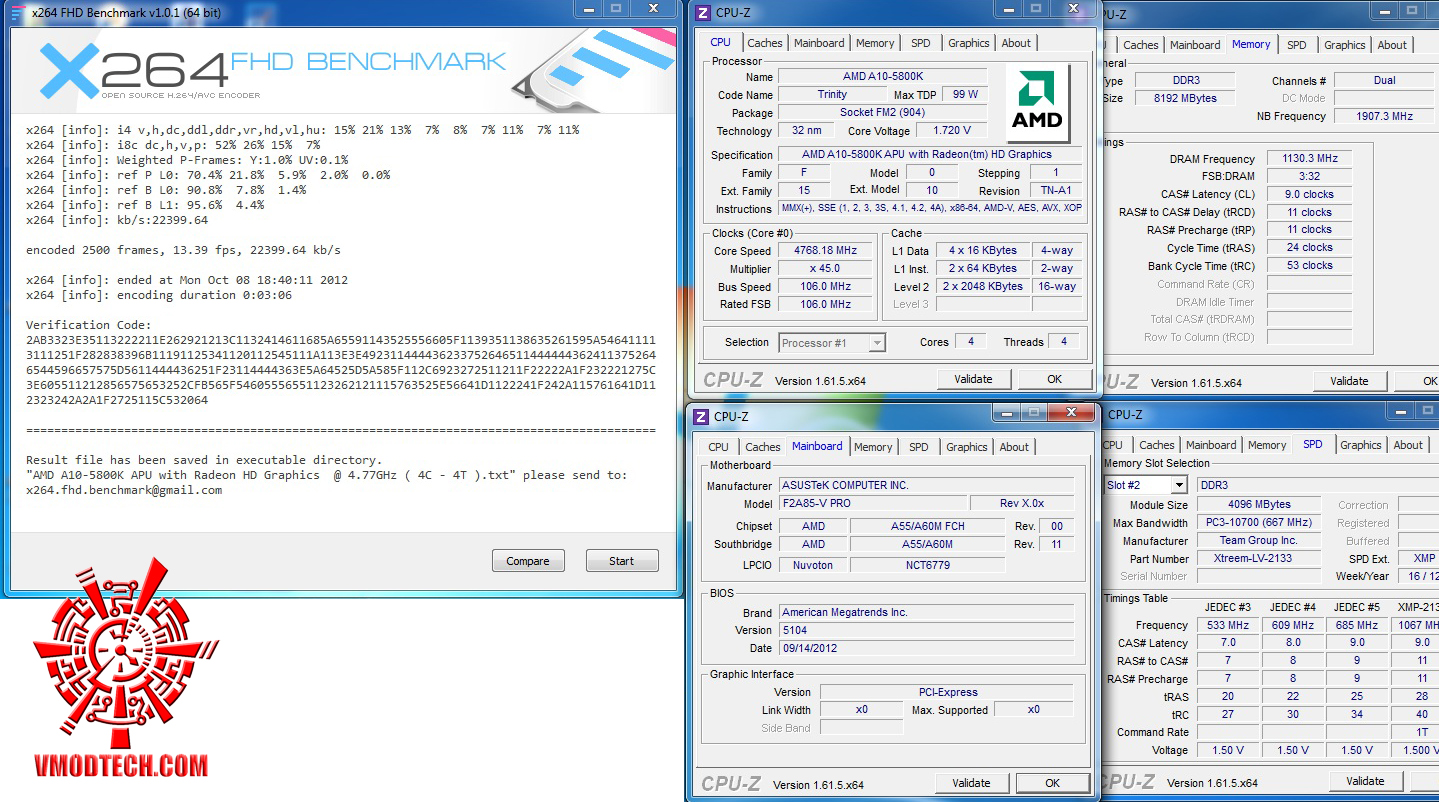Open the Processor #1 selection dropdown
This screenshot has height=802, width=1439.
point(832,342)
